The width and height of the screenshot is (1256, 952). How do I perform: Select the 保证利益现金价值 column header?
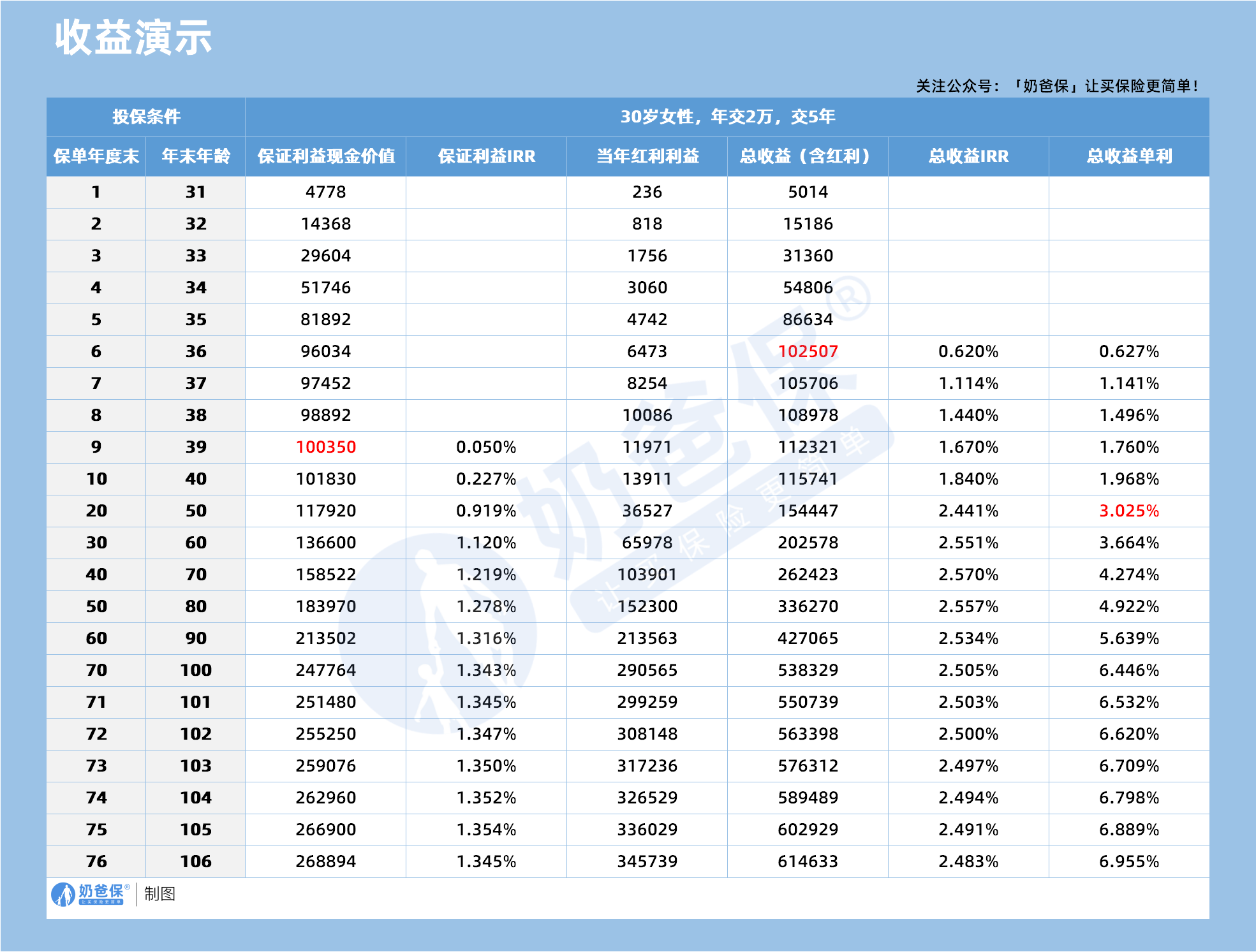click(x=325, y=155)
